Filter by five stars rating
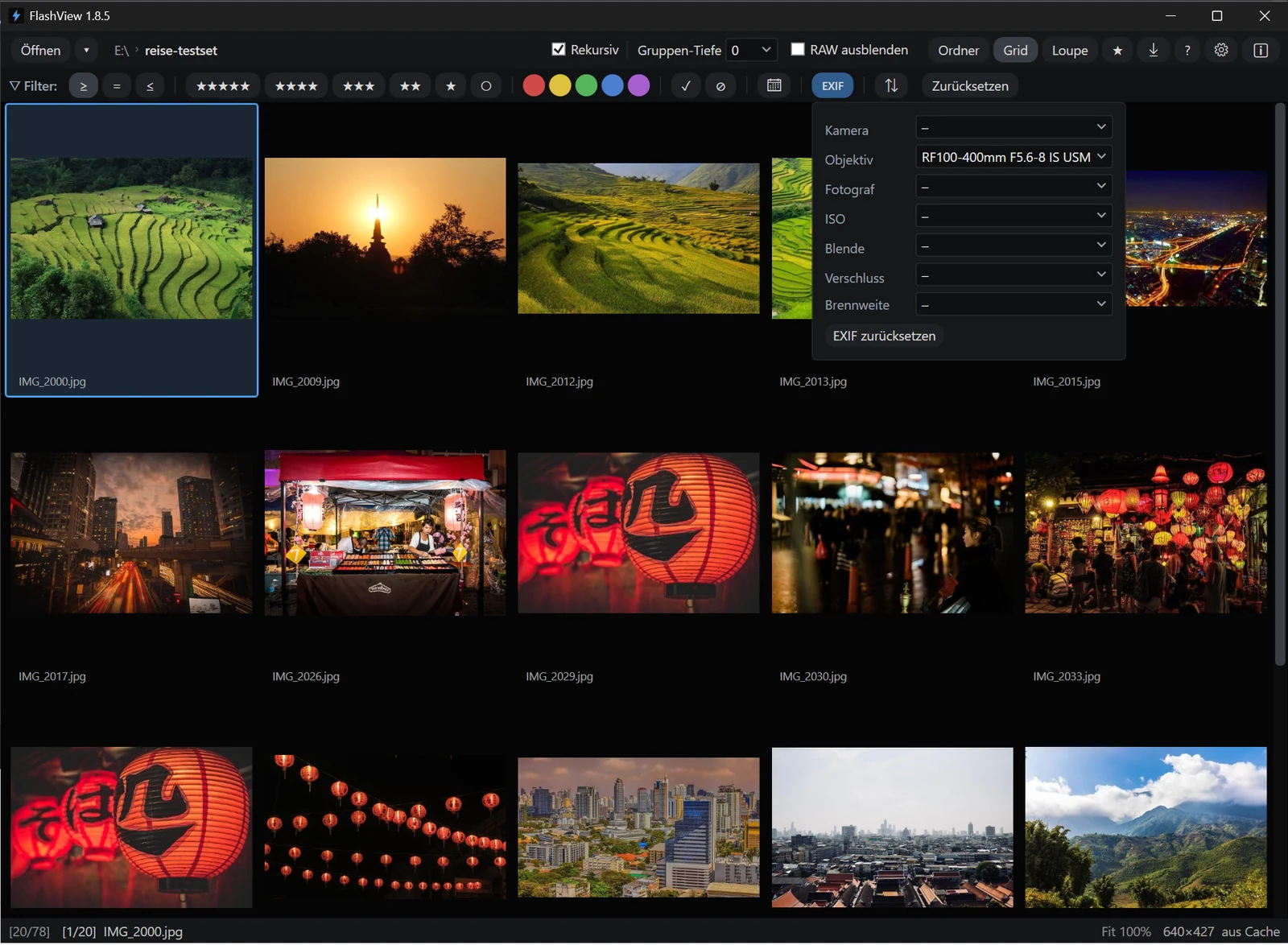 pyautogui.click(x=223, y=86)
